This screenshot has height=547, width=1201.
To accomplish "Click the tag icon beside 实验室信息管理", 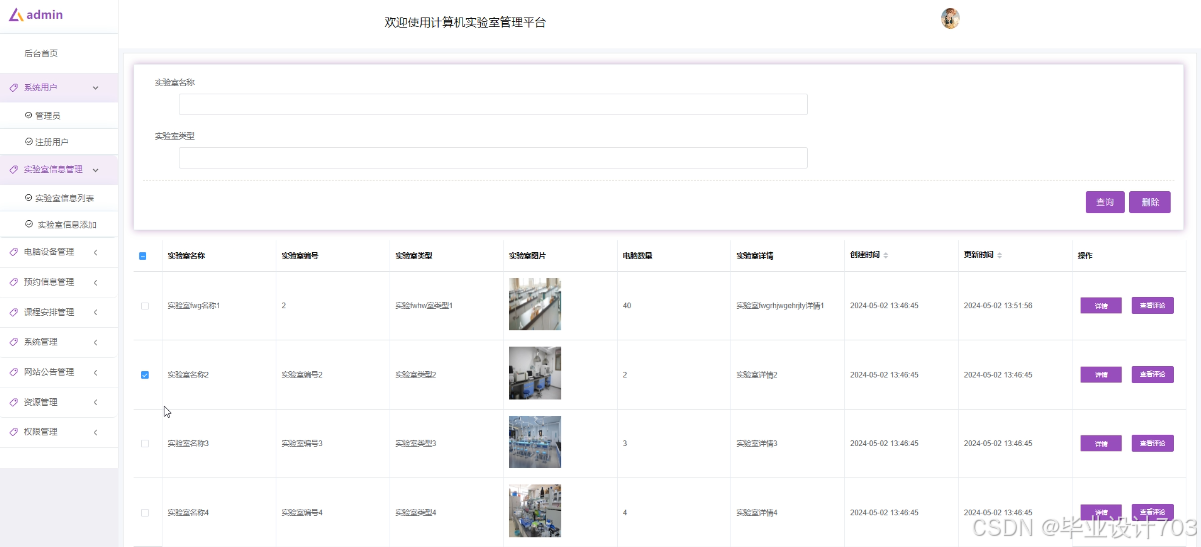I will 13,170.
